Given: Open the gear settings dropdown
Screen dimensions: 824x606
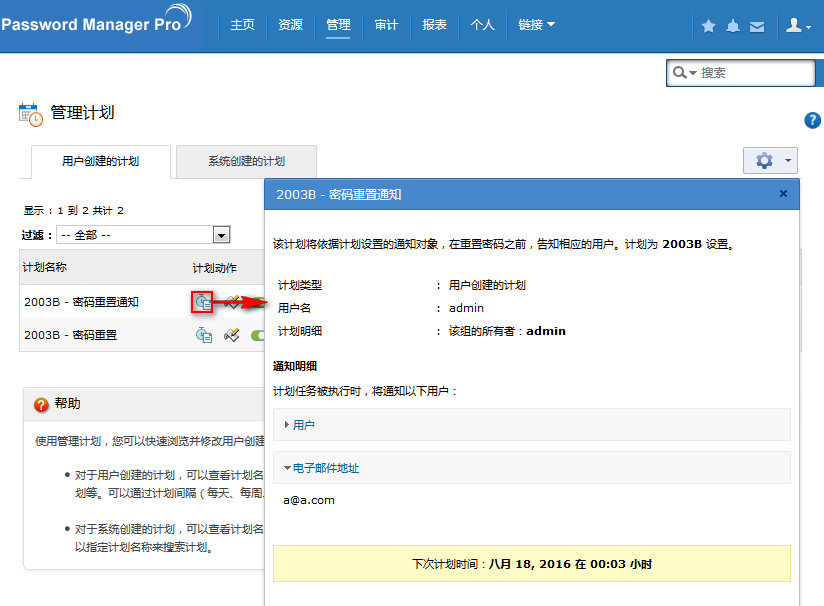Looking at the screenshot, I should point(769,160).
